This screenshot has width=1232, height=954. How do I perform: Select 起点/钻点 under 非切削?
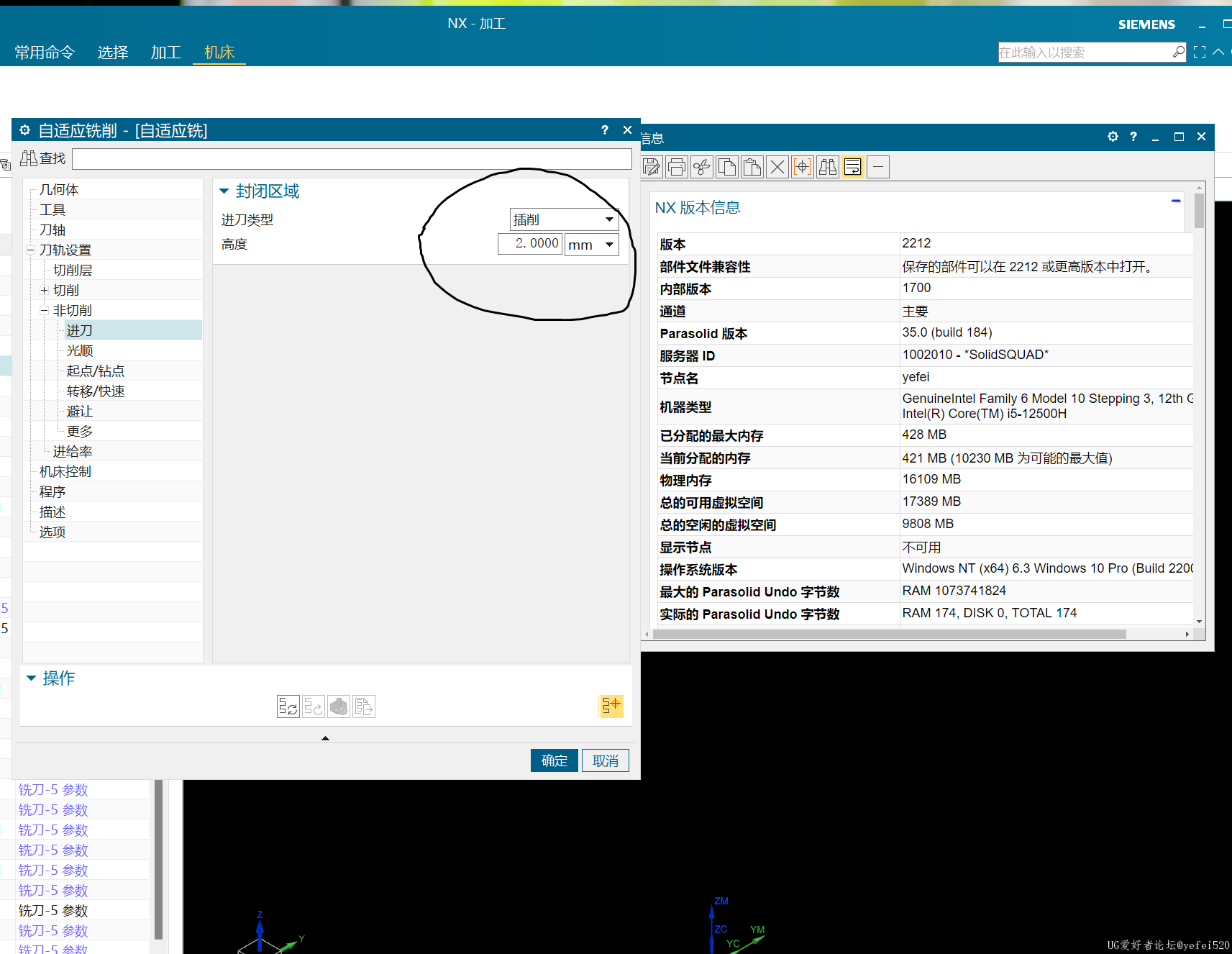96,371
